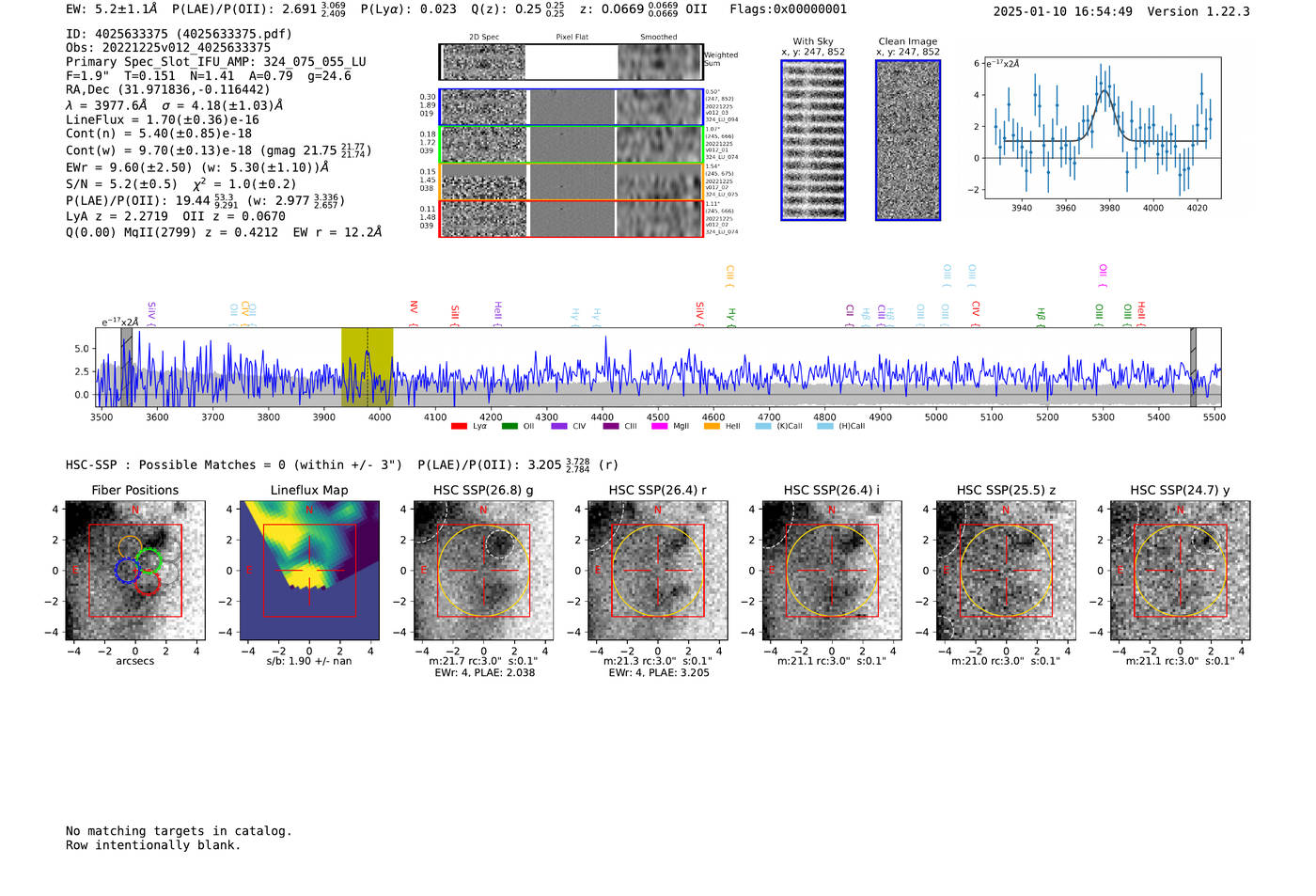1316x896 pixels.
Task: Click the orange fiber circle in Fiber Positions
Action: (131, 548)
